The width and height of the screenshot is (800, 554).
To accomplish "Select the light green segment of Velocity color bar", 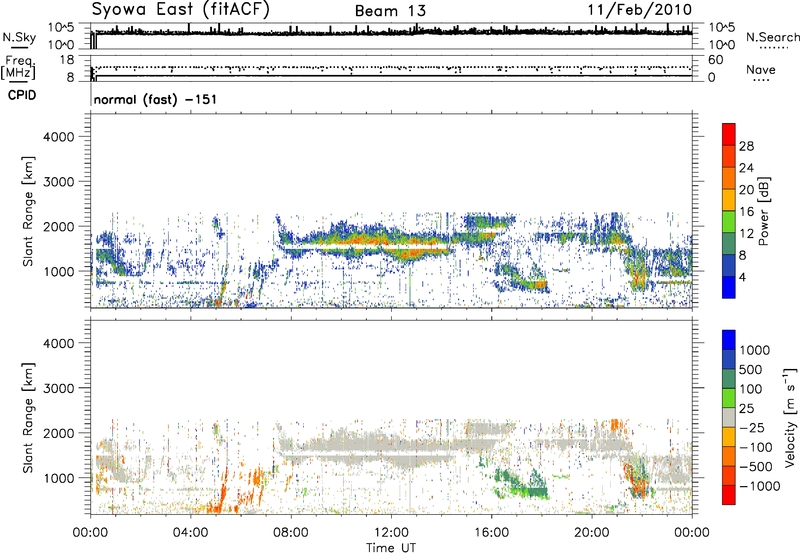I will click(x=729, y=397).
